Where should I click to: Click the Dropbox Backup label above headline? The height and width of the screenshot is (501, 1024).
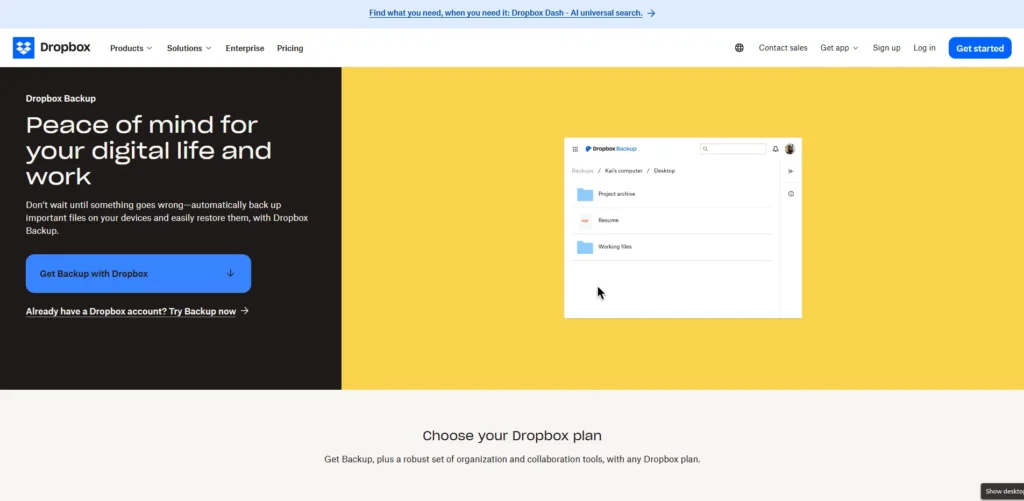tap(61, 99)
